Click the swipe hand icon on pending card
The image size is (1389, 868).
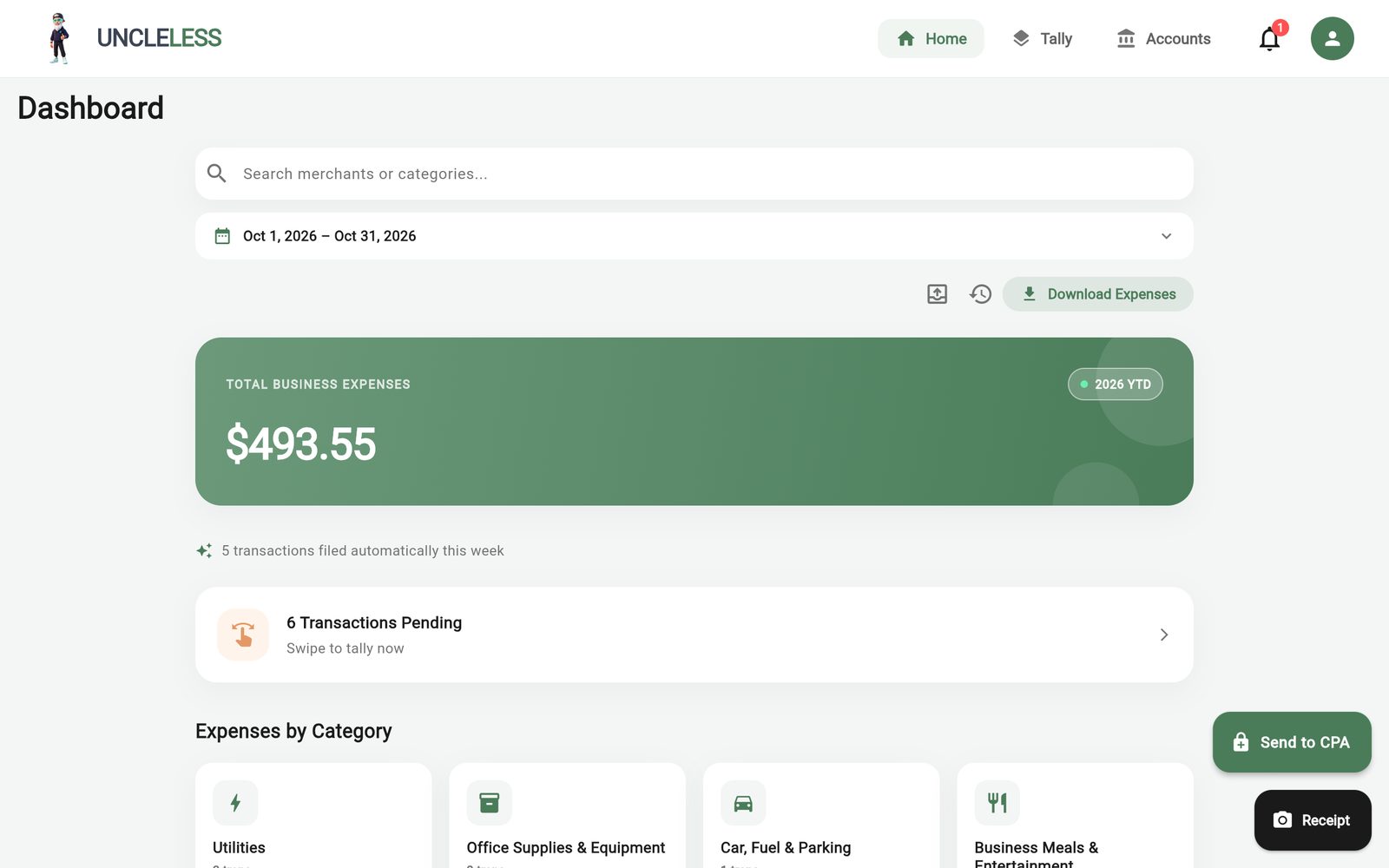click(x=243, y=635)
